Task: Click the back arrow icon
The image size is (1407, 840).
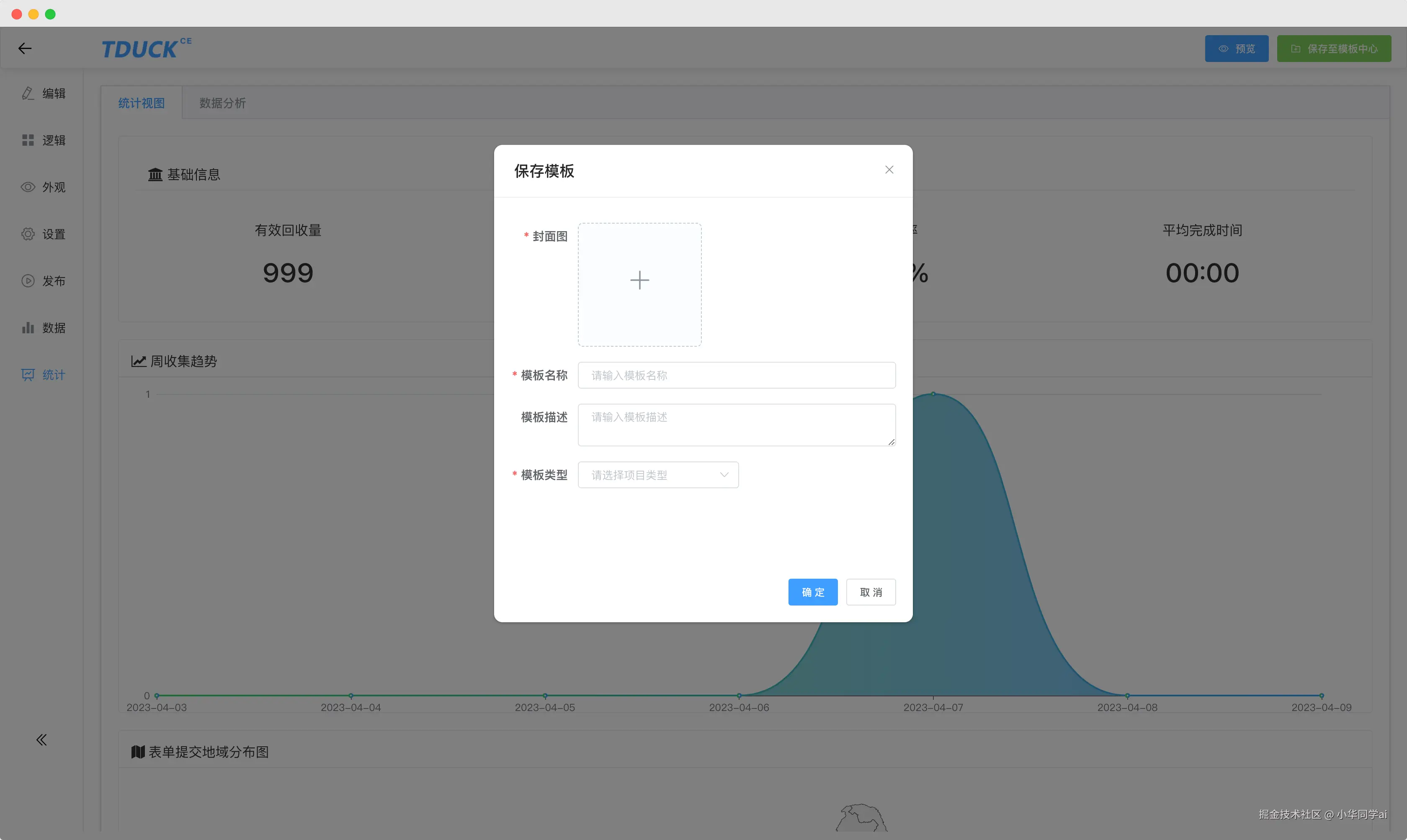Action: pos(25,49)
